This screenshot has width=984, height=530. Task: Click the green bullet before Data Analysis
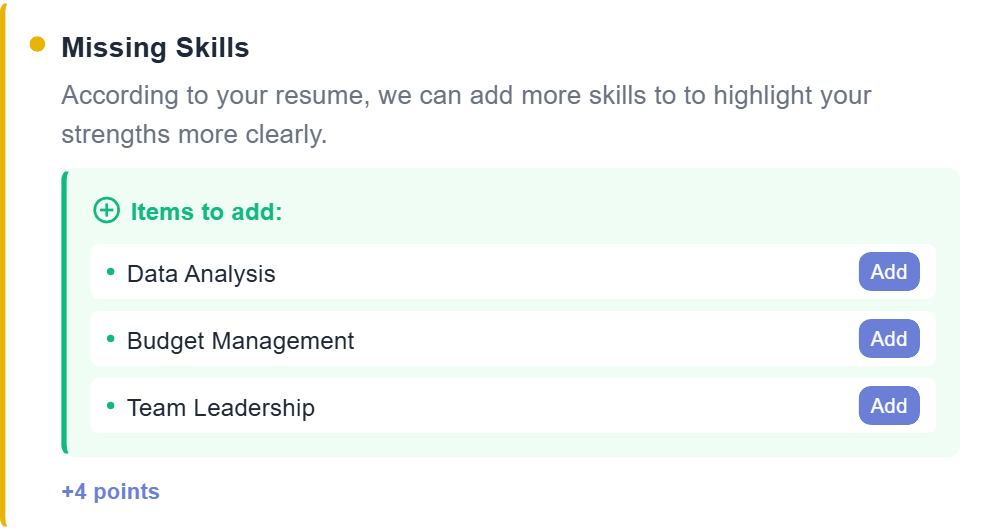[111, 271]
